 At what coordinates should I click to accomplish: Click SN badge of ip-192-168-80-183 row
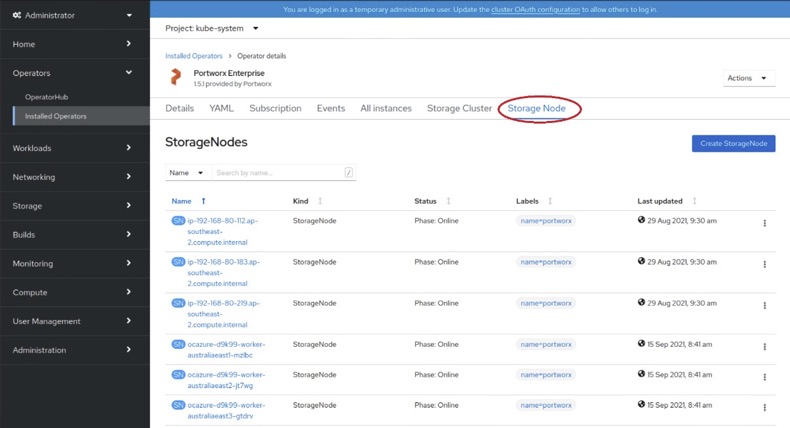pyautogui.click(x=178, y=262)
